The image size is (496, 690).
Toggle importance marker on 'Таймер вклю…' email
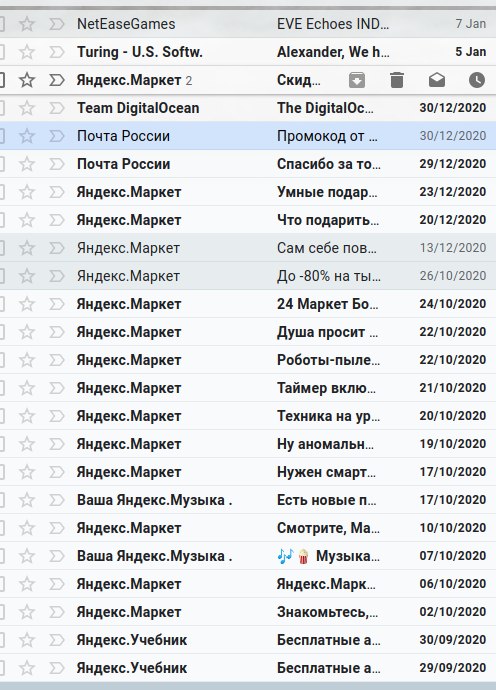point(57,388)
